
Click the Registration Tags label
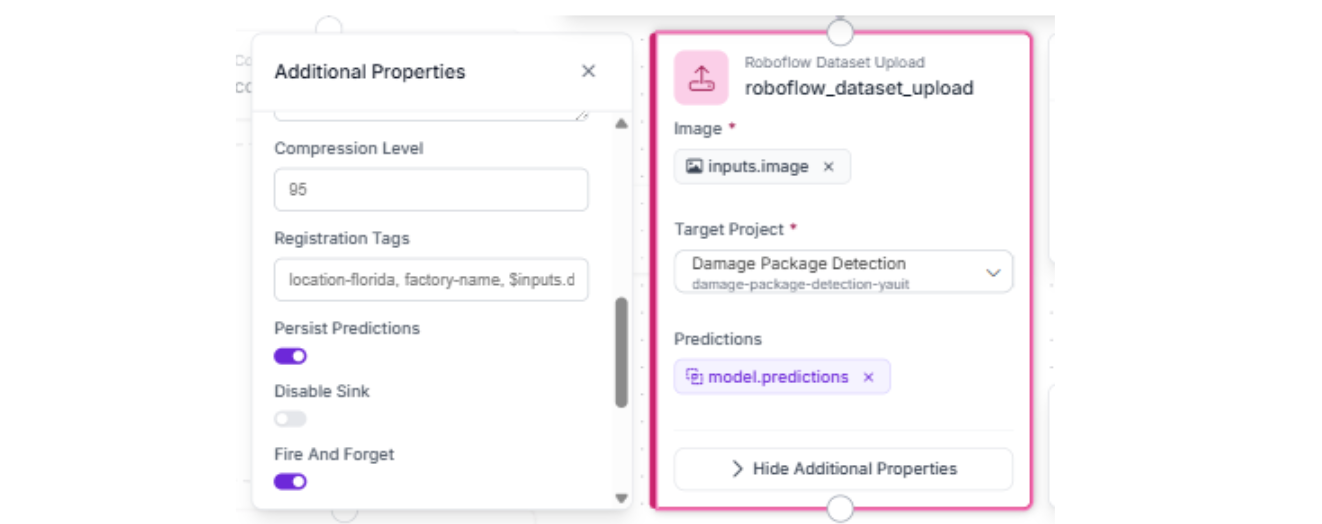pyautogui.click(x=342, y=238)
